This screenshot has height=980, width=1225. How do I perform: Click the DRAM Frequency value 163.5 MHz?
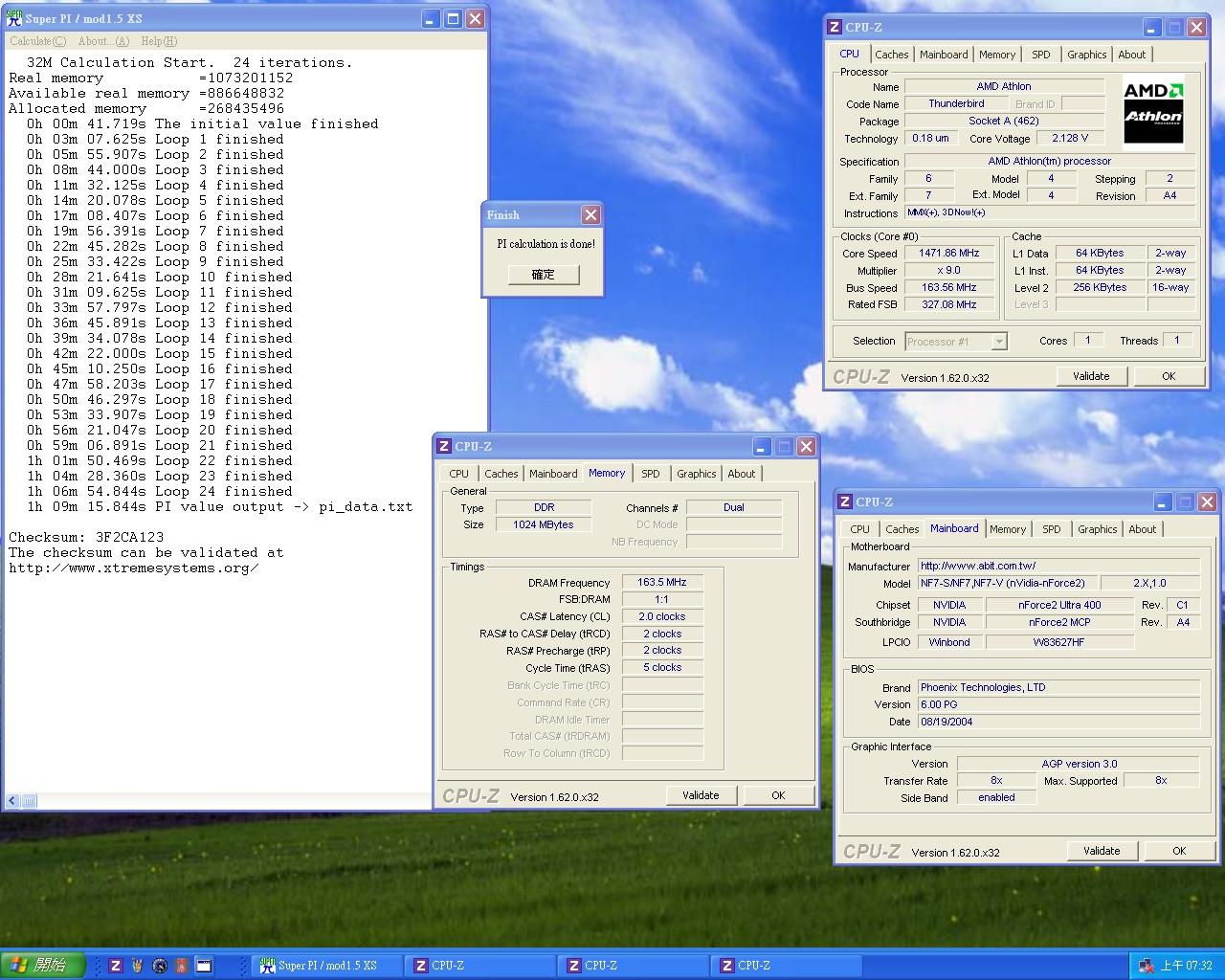(662, 583)
